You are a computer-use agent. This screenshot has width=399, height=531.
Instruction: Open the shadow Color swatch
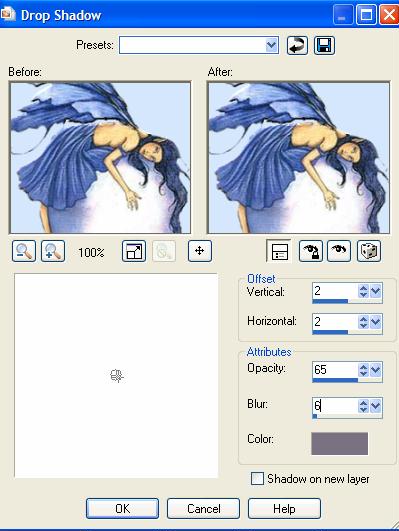point(339,443)
